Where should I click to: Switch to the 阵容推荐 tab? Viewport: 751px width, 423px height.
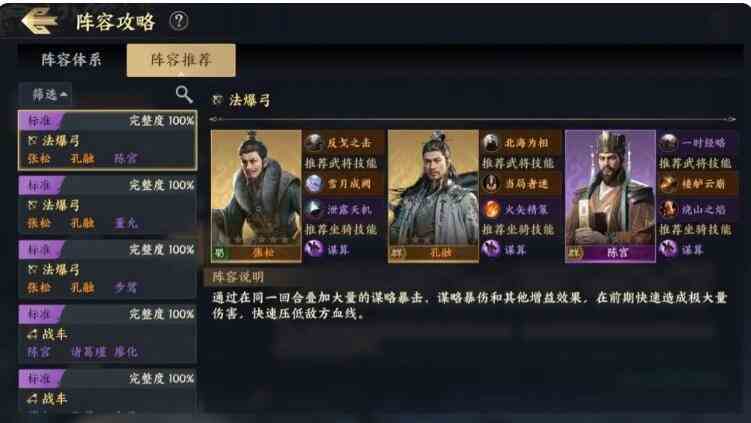[x=181, y=60]
